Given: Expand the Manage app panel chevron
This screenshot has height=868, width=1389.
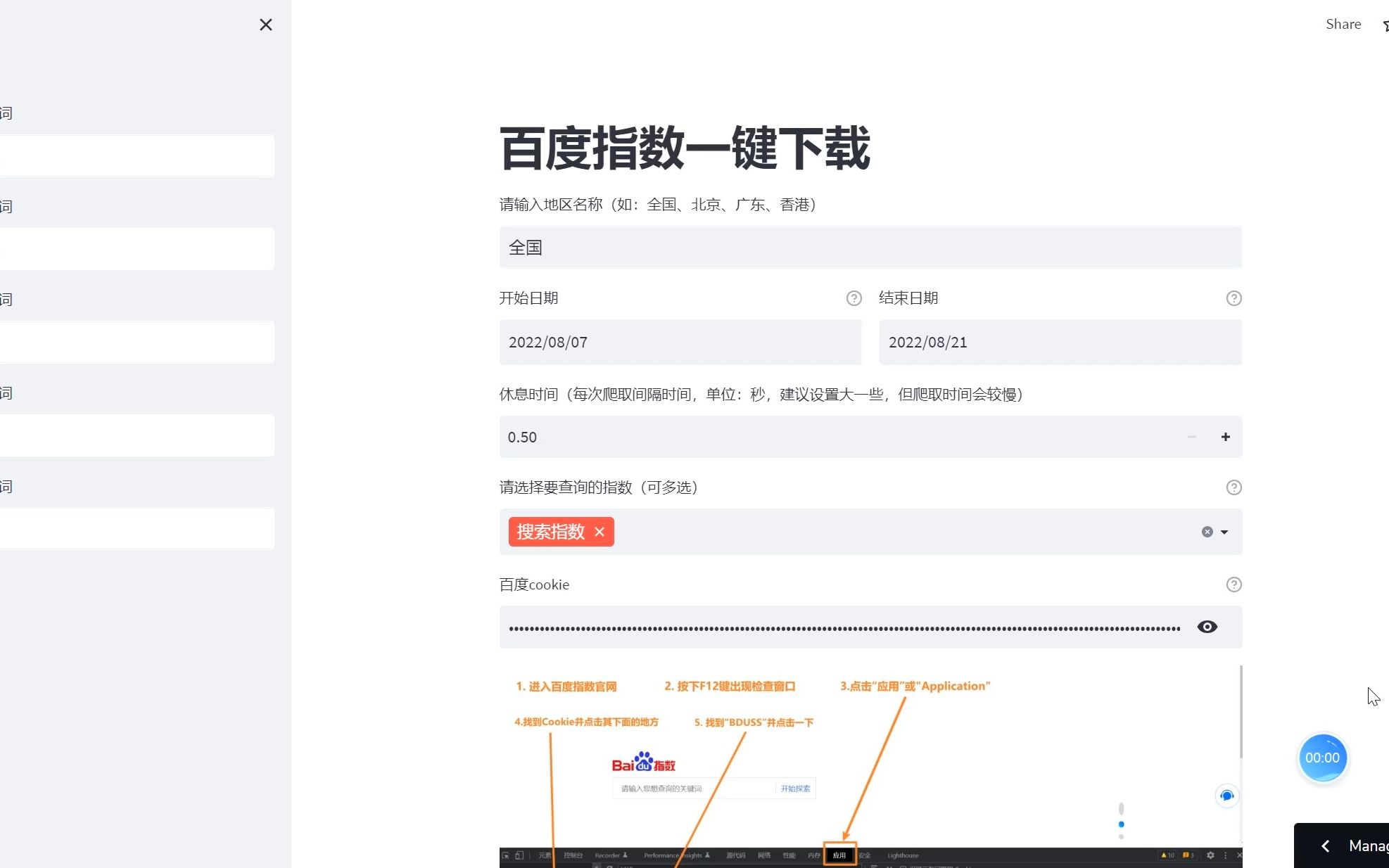Looking at the screenshot, I should coord(1326,845).
